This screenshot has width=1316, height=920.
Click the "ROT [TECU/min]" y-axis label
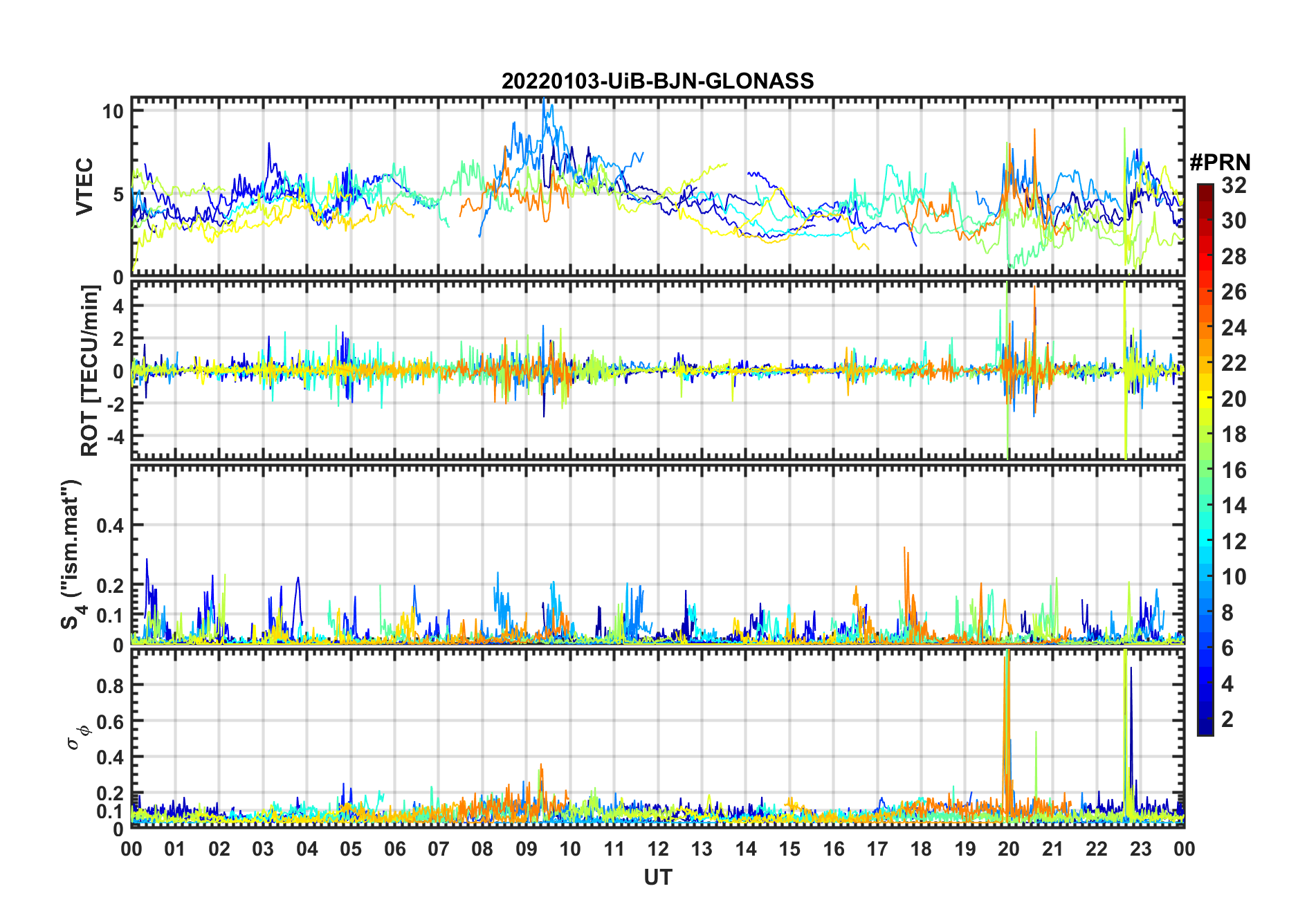(89, 370)
